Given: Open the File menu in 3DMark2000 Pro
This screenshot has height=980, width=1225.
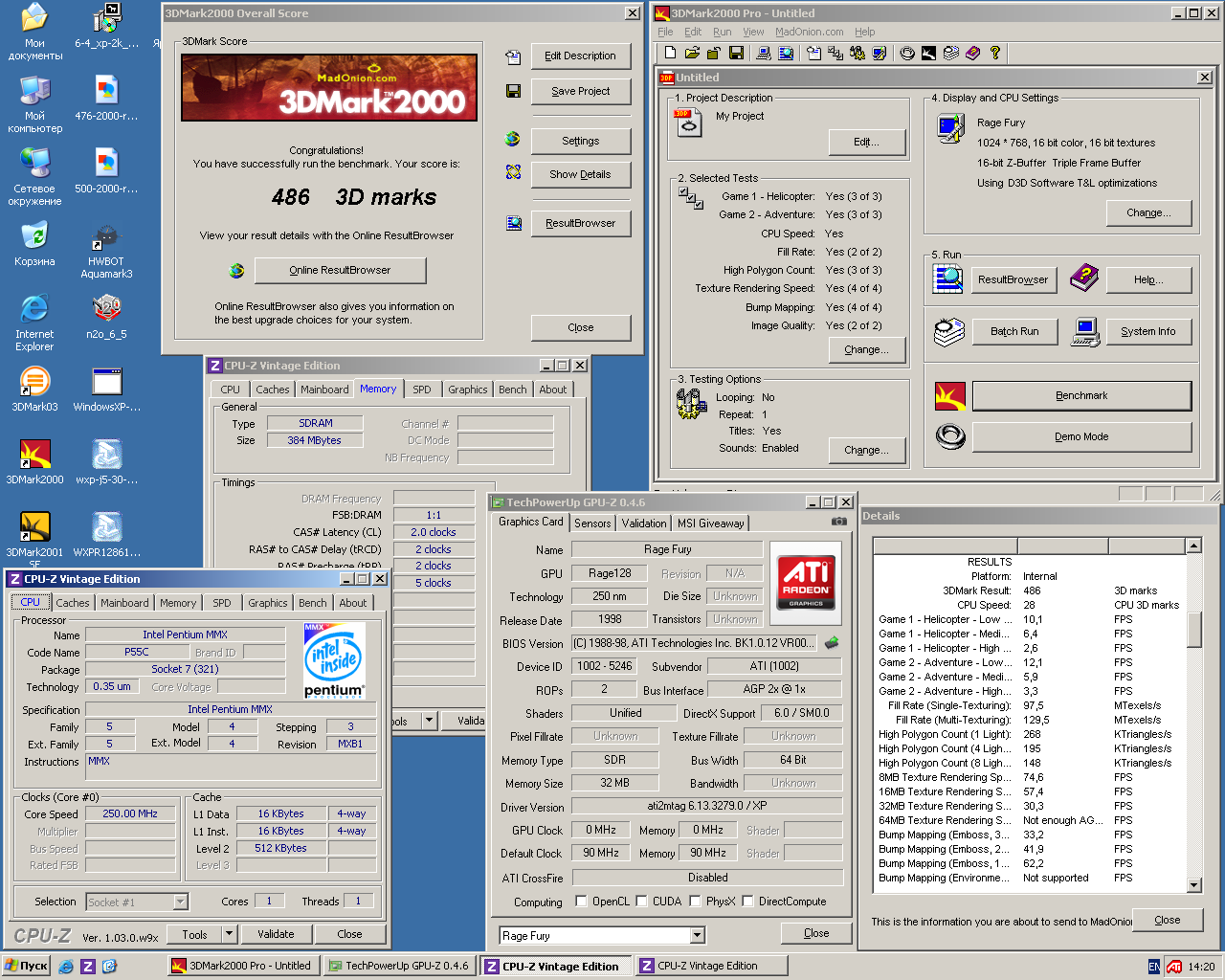Looking at the screenshot, I should [665, 32].
